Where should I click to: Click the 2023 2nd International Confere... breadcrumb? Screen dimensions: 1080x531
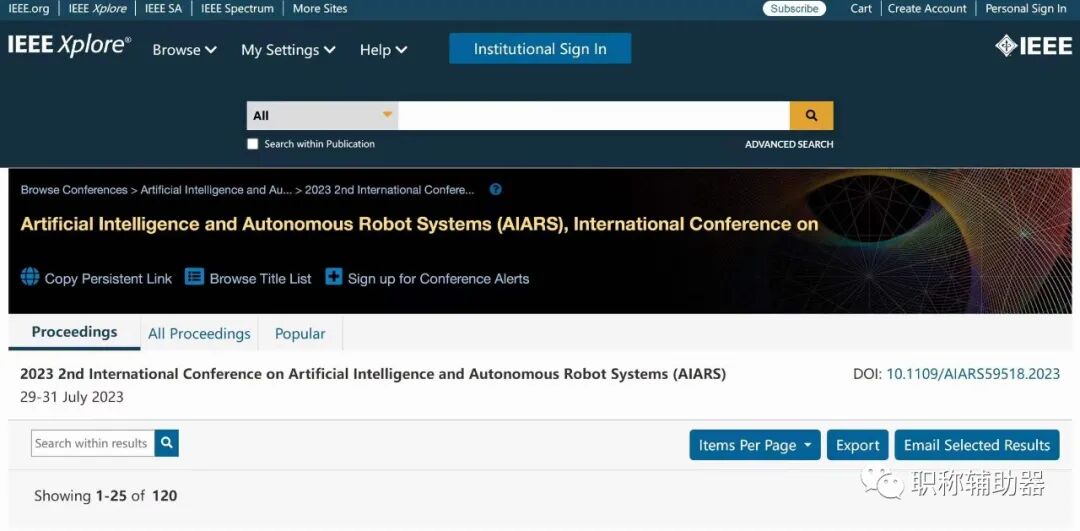coord(389,189)
